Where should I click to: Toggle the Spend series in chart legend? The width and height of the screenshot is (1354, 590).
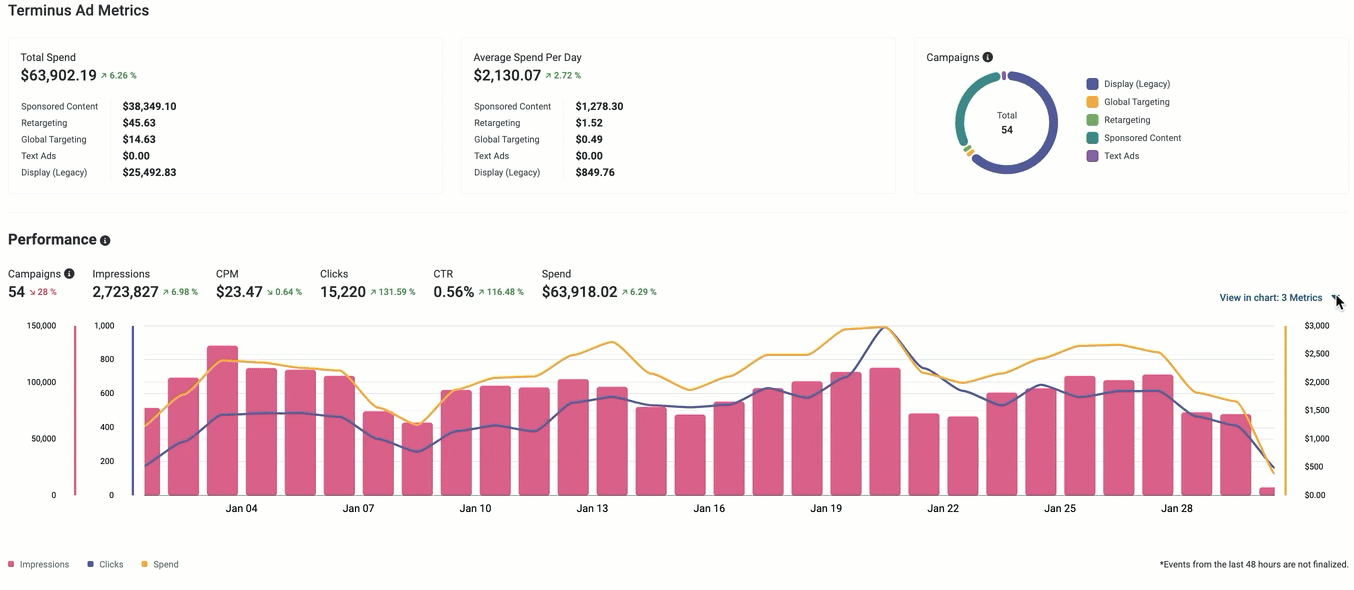tap(160, 565)
